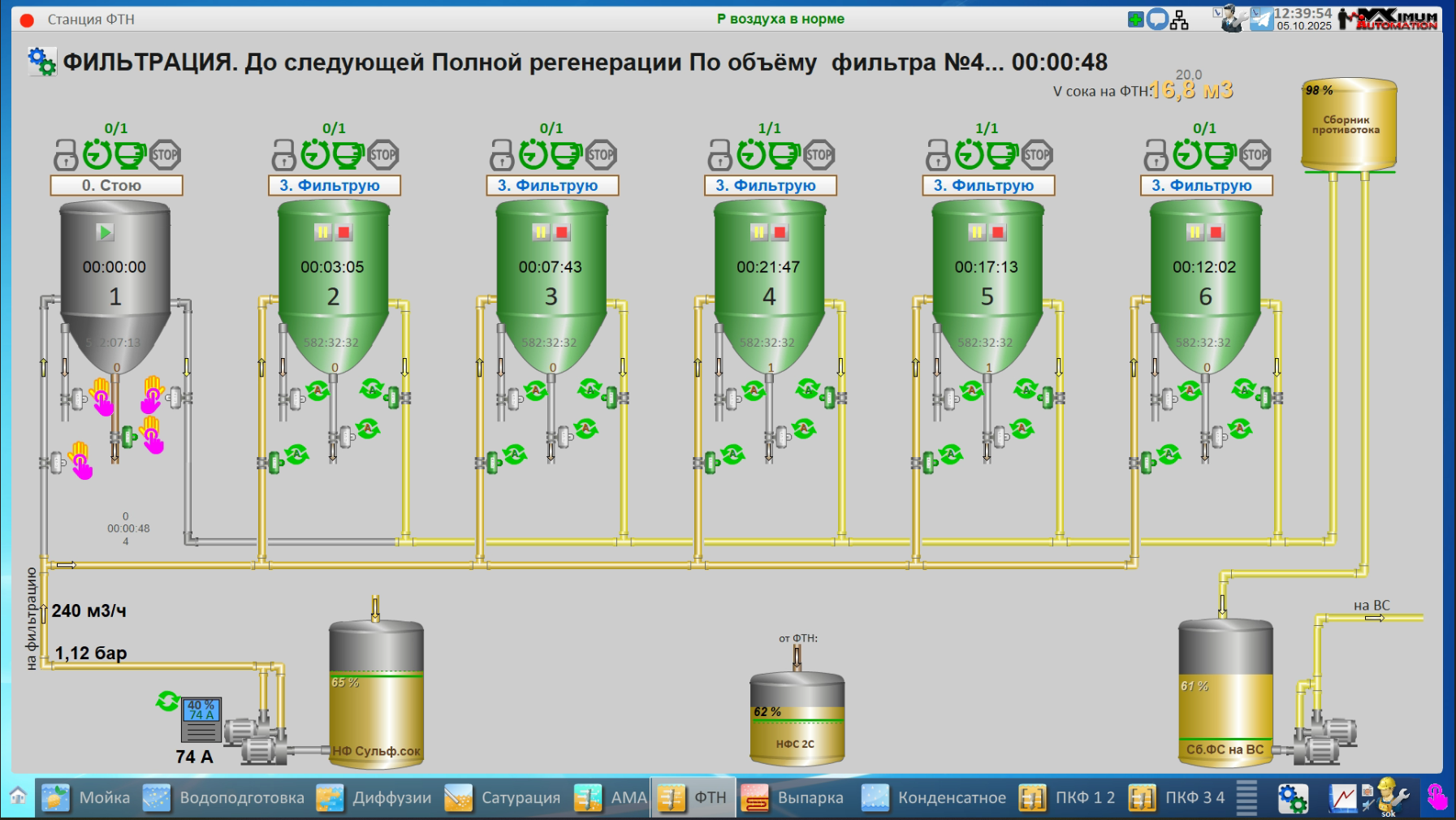Image resolution: width=1456 pixels, height=820 pixels.
Task: Click the network topology icon in header
Action: [x=1179, y=19]
